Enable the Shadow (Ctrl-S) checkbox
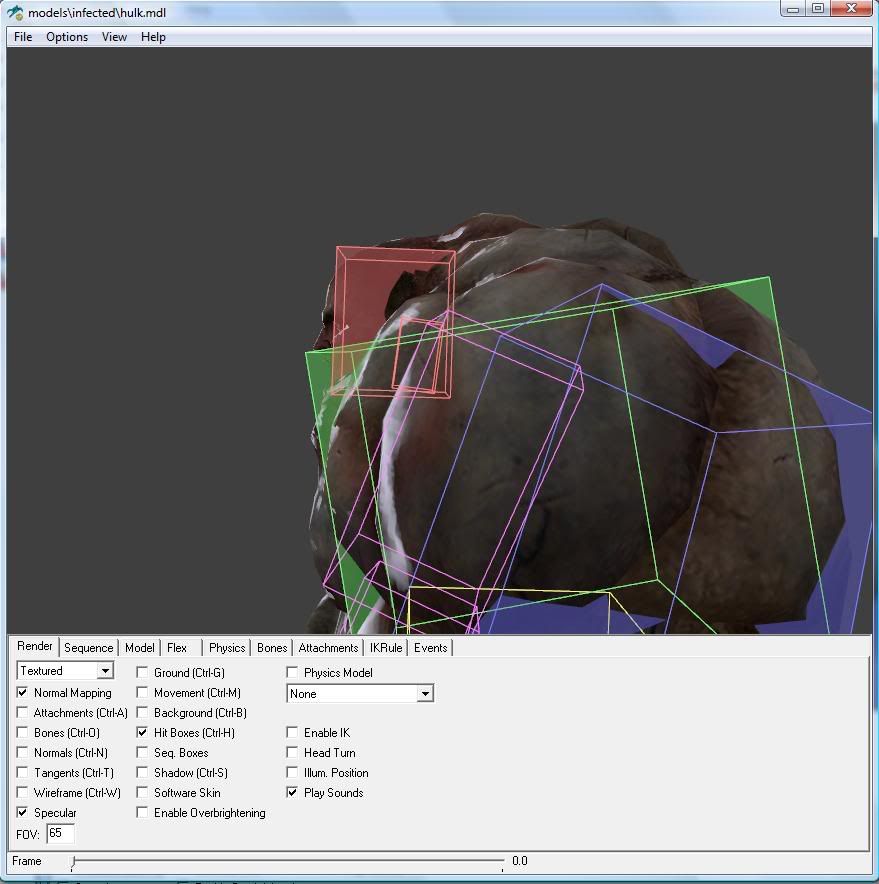This screenshot has height=884, width=879. [142, 772]
